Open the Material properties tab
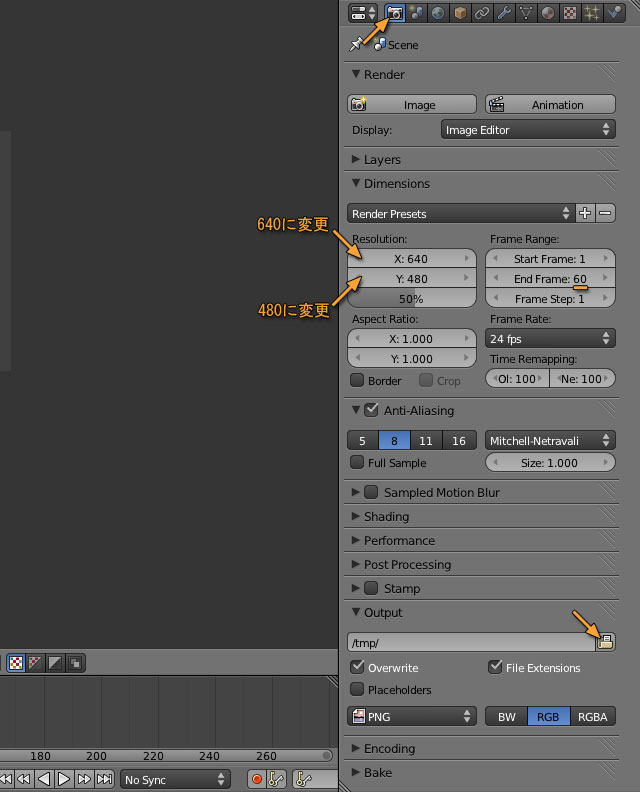 tap(548, 13)
